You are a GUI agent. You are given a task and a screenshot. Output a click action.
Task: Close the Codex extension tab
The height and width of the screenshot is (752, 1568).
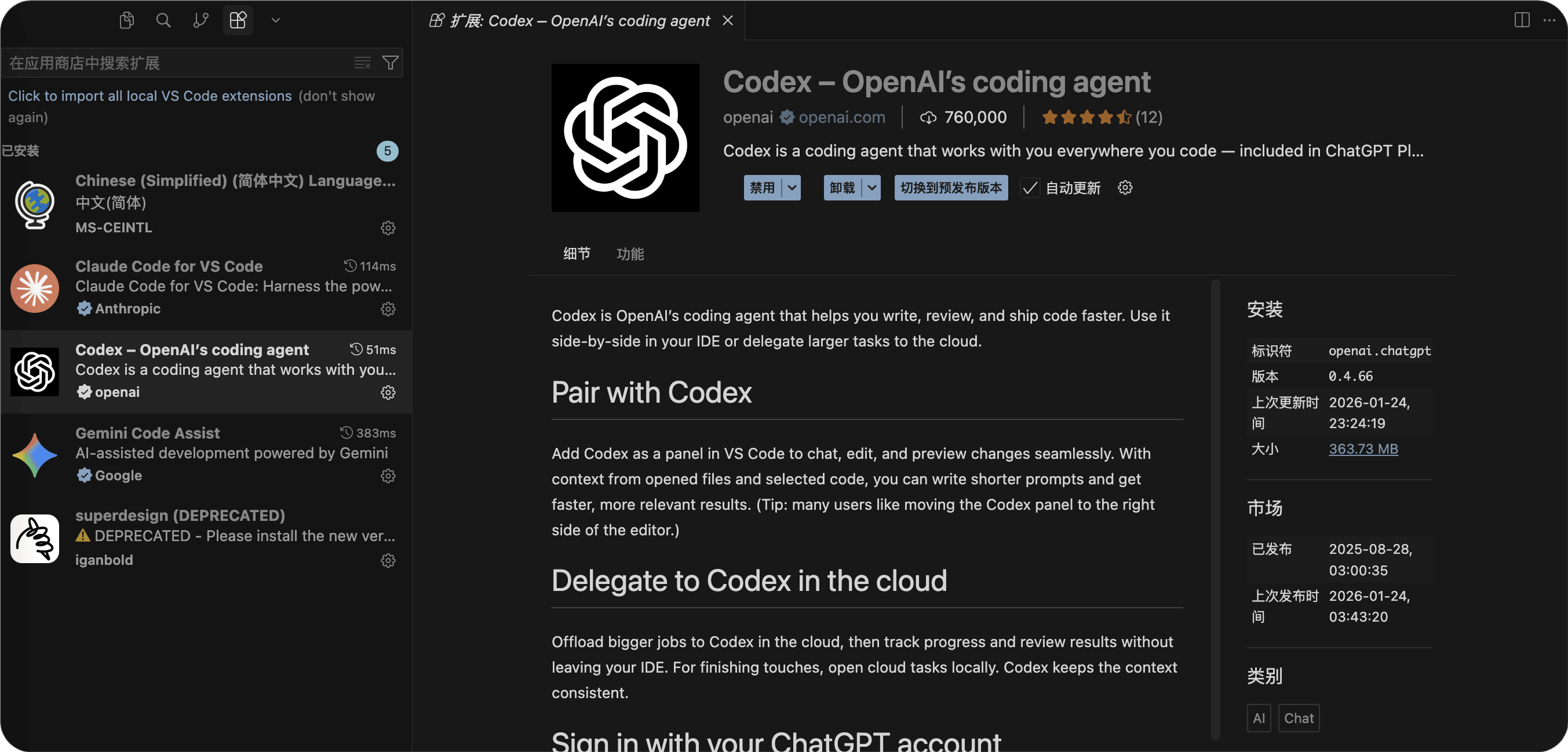[x=727, y=21]
